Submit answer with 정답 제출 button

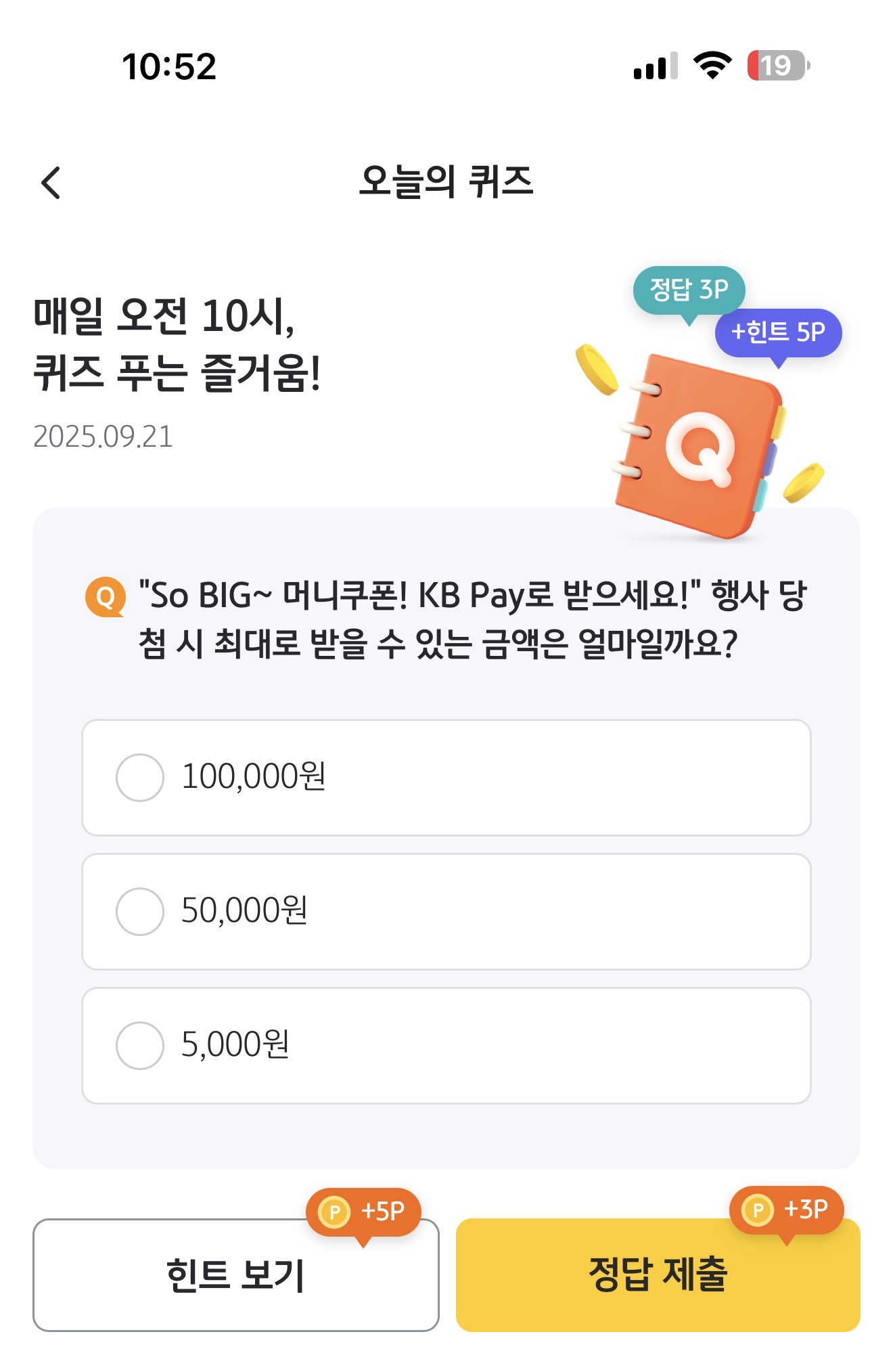658,1275
